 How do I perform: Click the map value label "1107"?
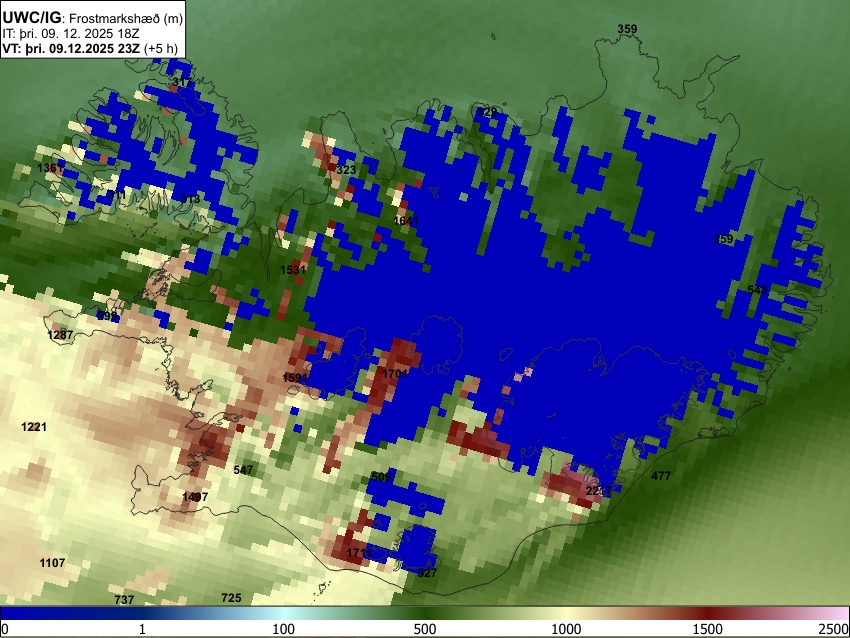(52, 563)
